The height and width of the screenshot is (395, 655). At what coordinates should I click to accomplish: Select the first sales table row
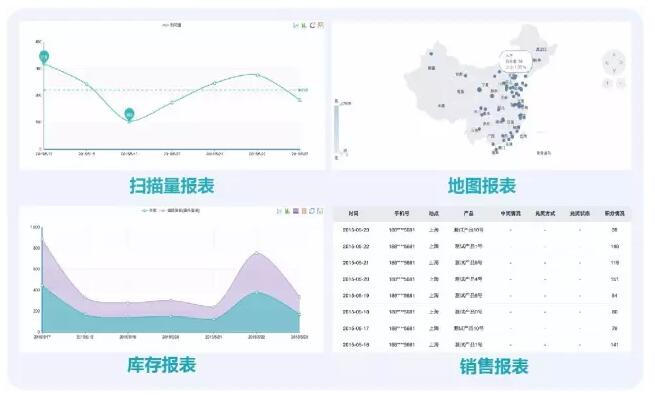tap(482, 230)
